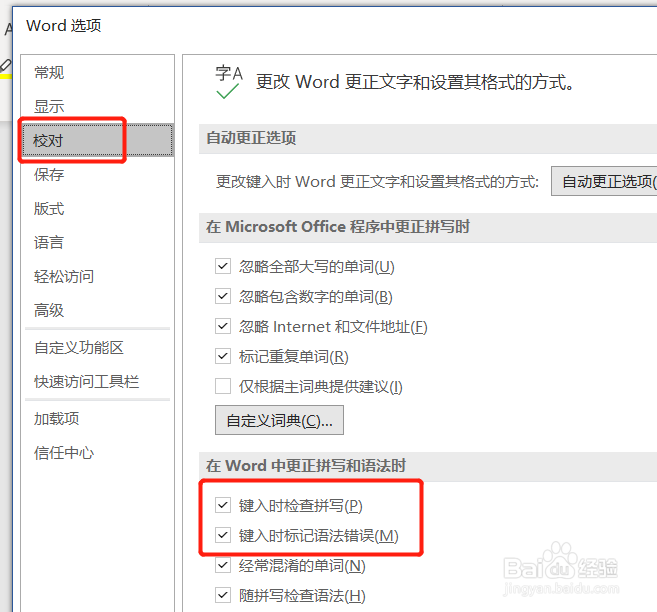This screenshot has height=612, width=657.
Task: Click the 自动更正选项 section header
Action: tap(251, 138)
